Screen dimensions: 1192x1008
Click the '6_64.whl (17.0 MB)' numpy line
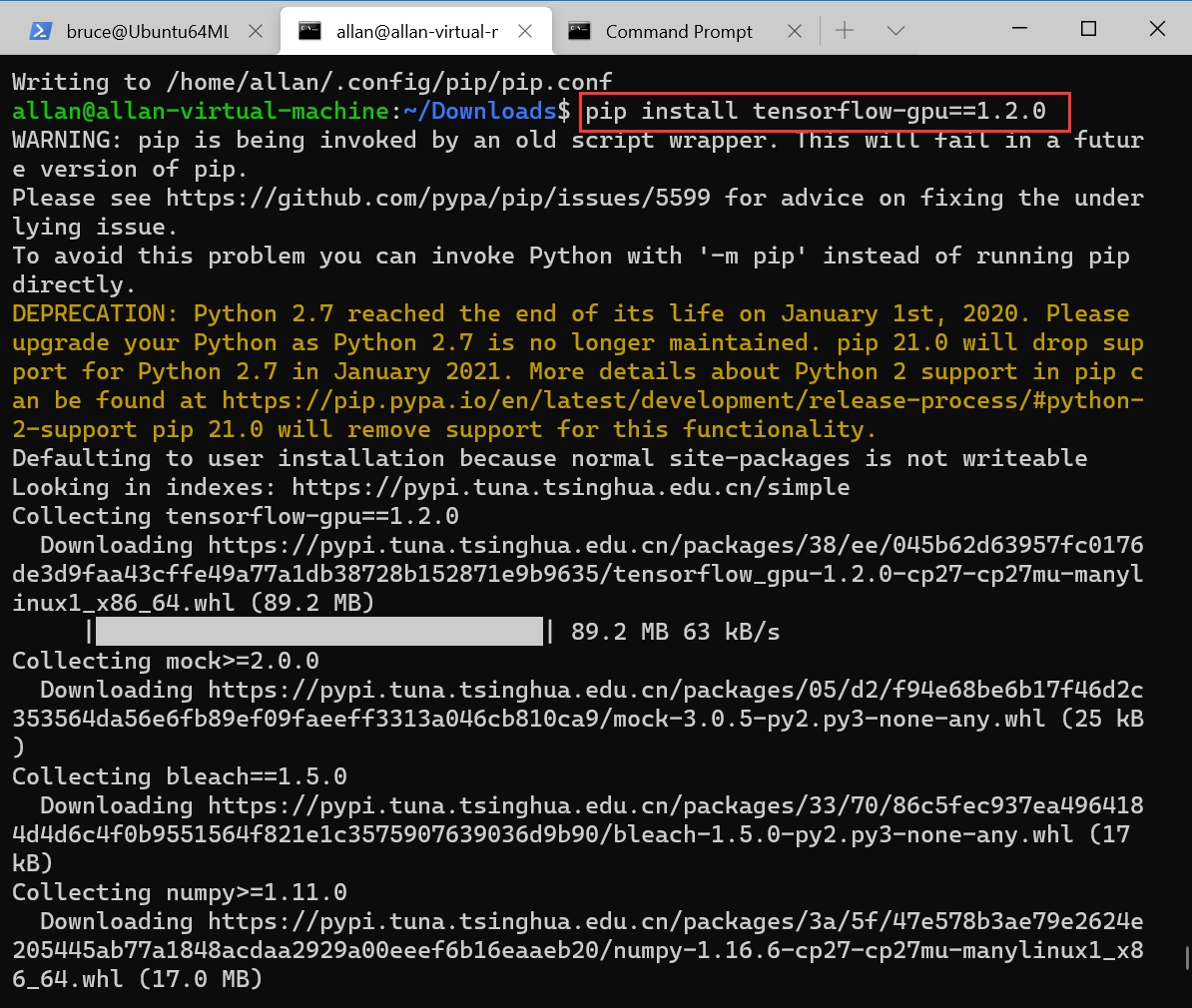click(x=138, y=979)
